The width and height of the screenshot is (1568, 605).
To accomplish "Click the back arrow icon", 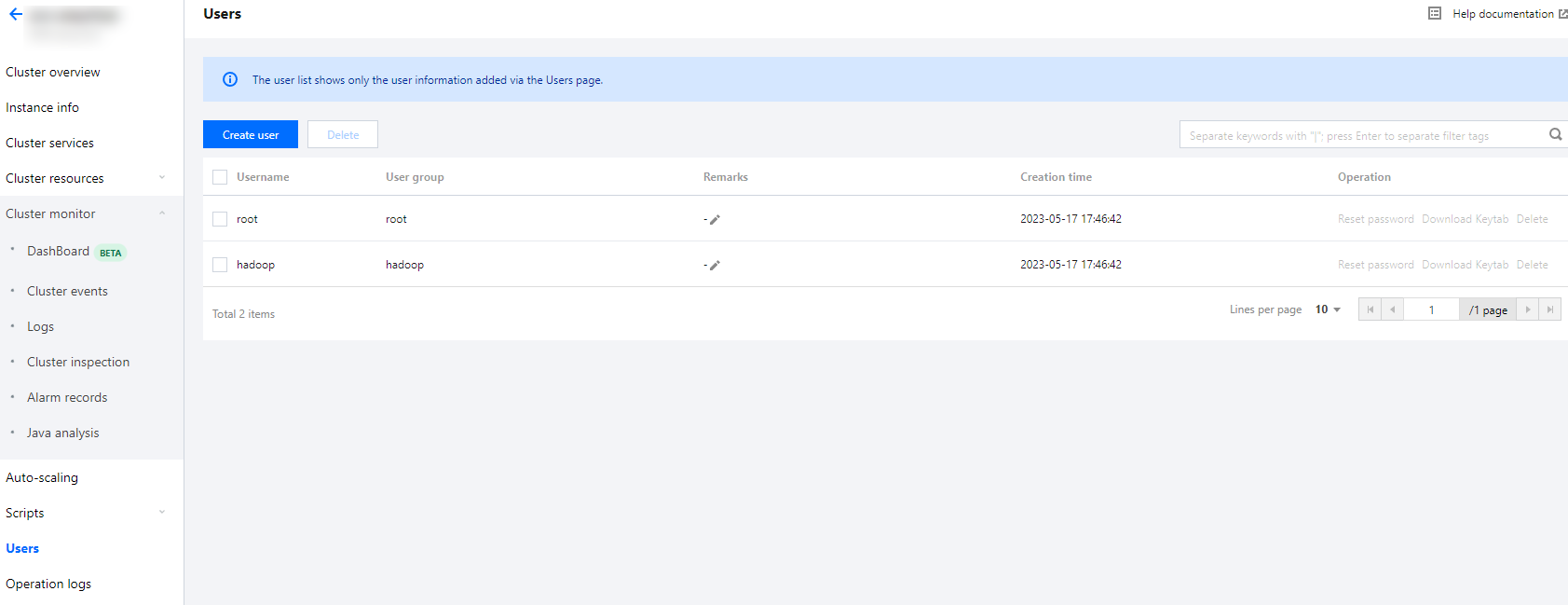I will pyautogui.click(x=16, y=14).
